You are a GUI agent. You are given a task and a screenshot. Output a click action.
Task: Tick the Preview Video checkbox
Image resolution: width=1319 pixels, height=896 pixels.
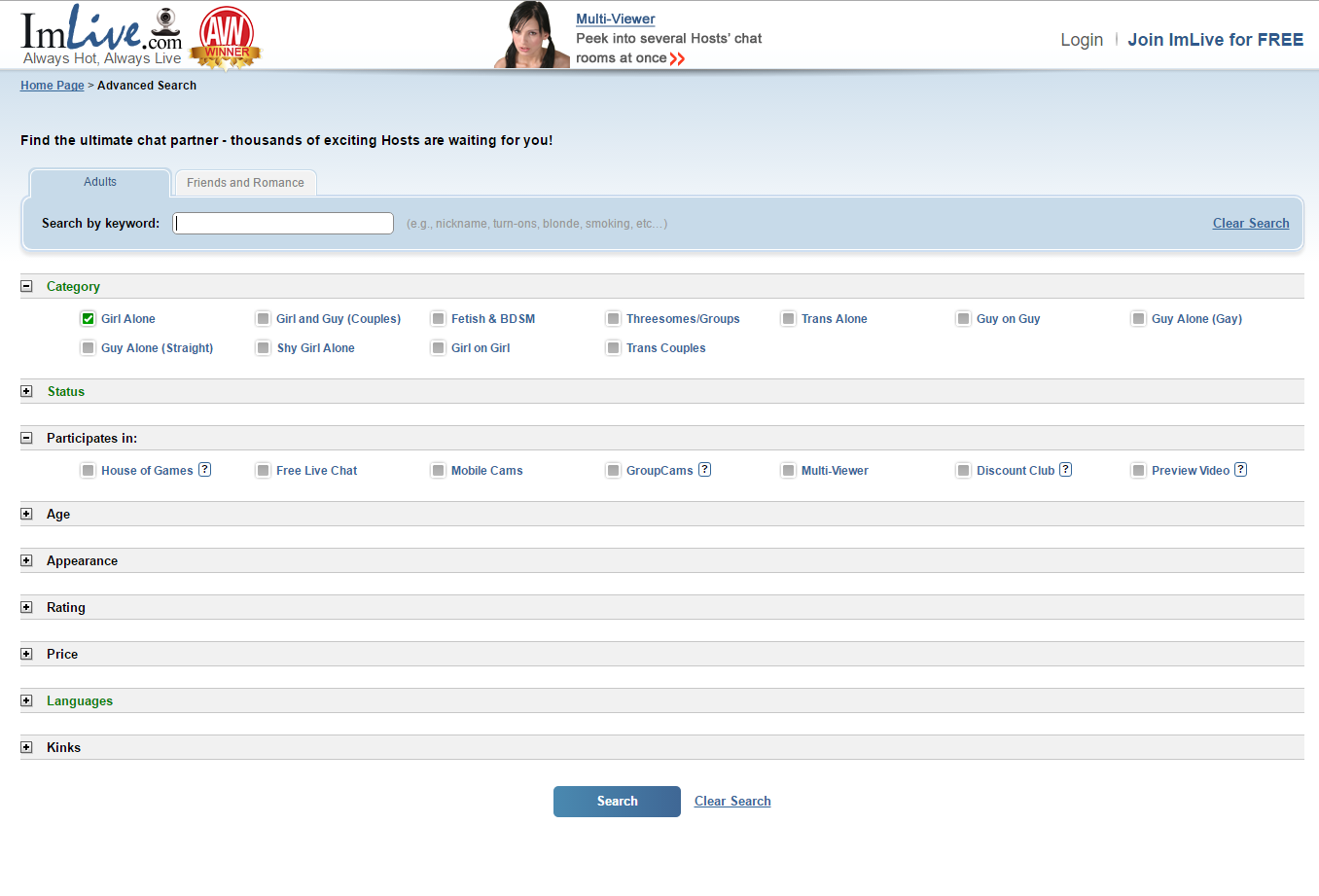(1139, 471)
